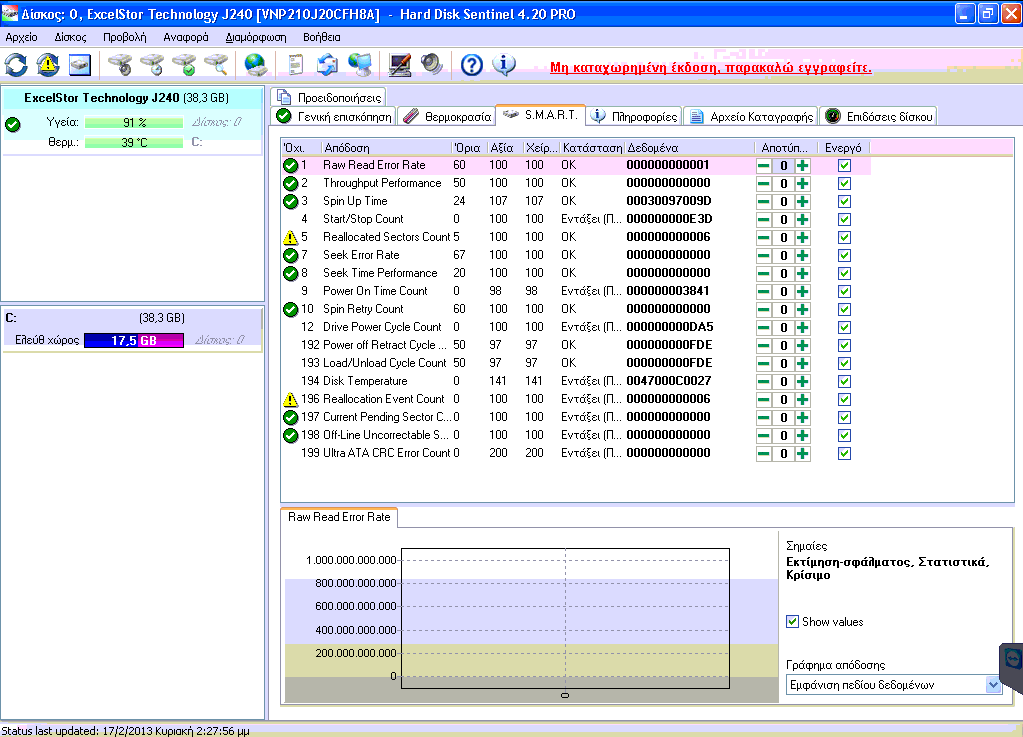This screenshot has height=737, width=1023.
Task: Toggle Ενεργό checkbox for Spin Up Time
Action: click(844, 202)
